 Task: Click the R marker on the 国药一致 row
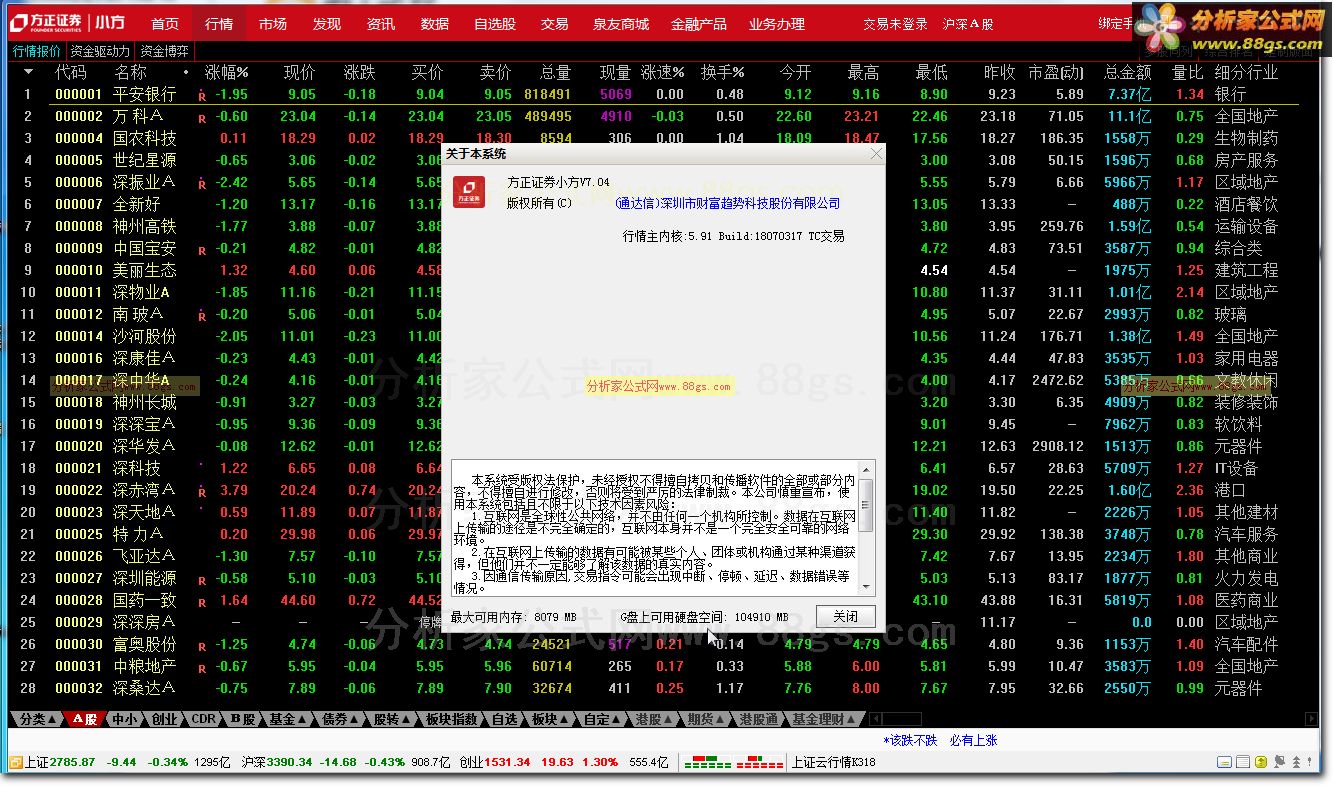pyautogui.click(x=202, y=602)
